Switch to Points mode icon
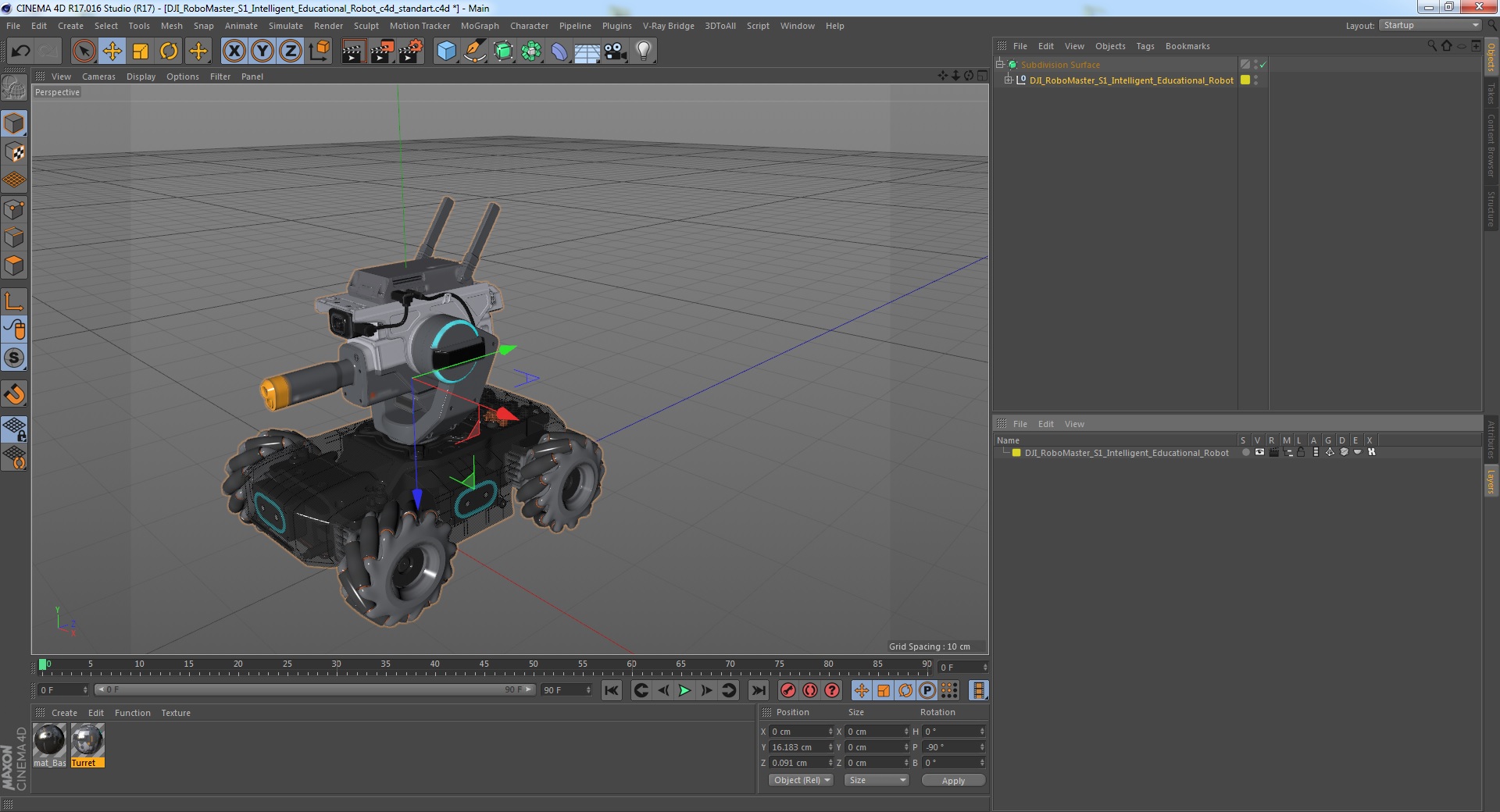The image size is (1500, 812). tap(14, 209)
